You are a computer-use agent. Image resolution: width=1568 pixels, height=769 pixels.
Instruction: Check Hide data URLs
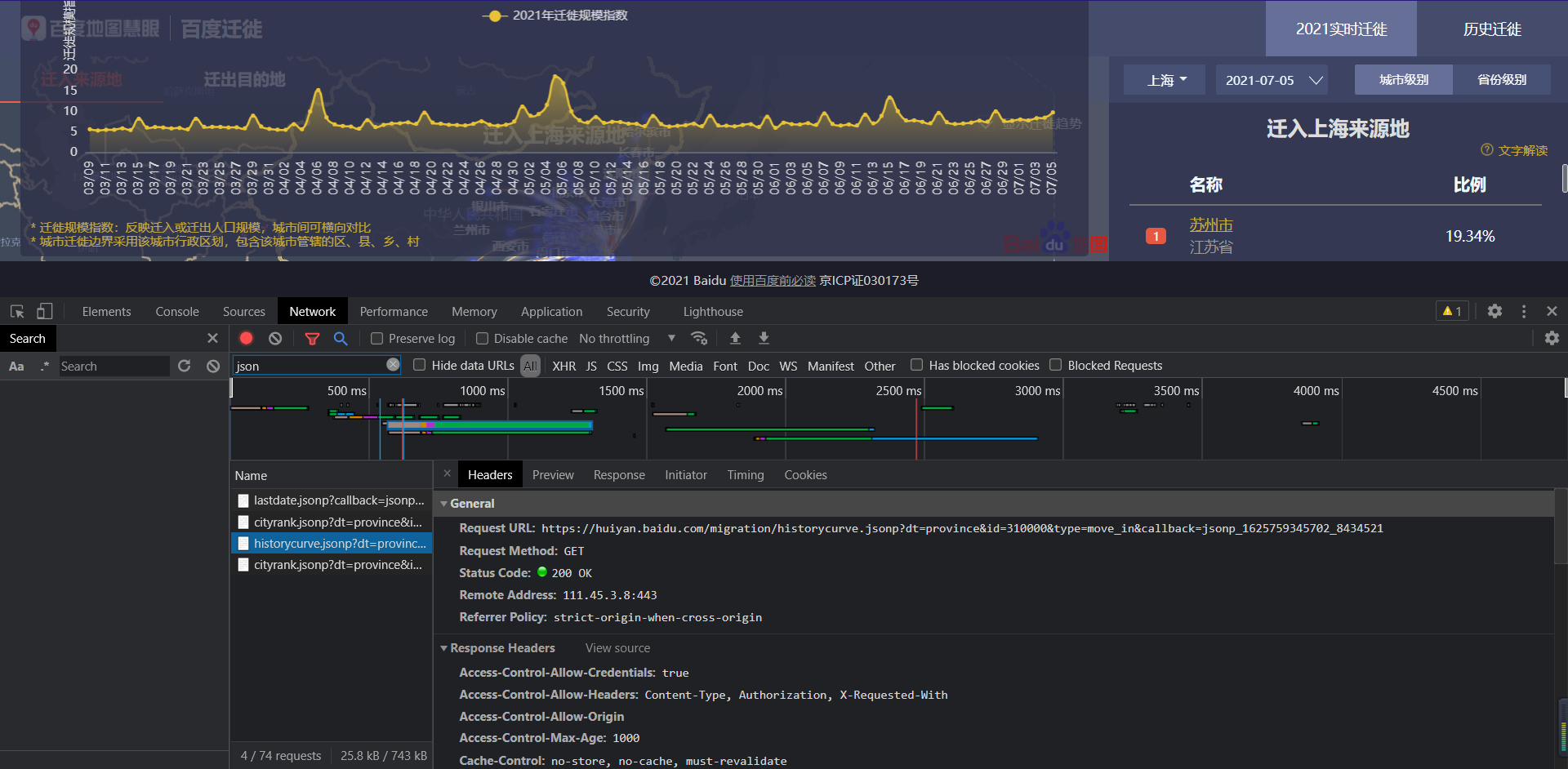point(419,365)
